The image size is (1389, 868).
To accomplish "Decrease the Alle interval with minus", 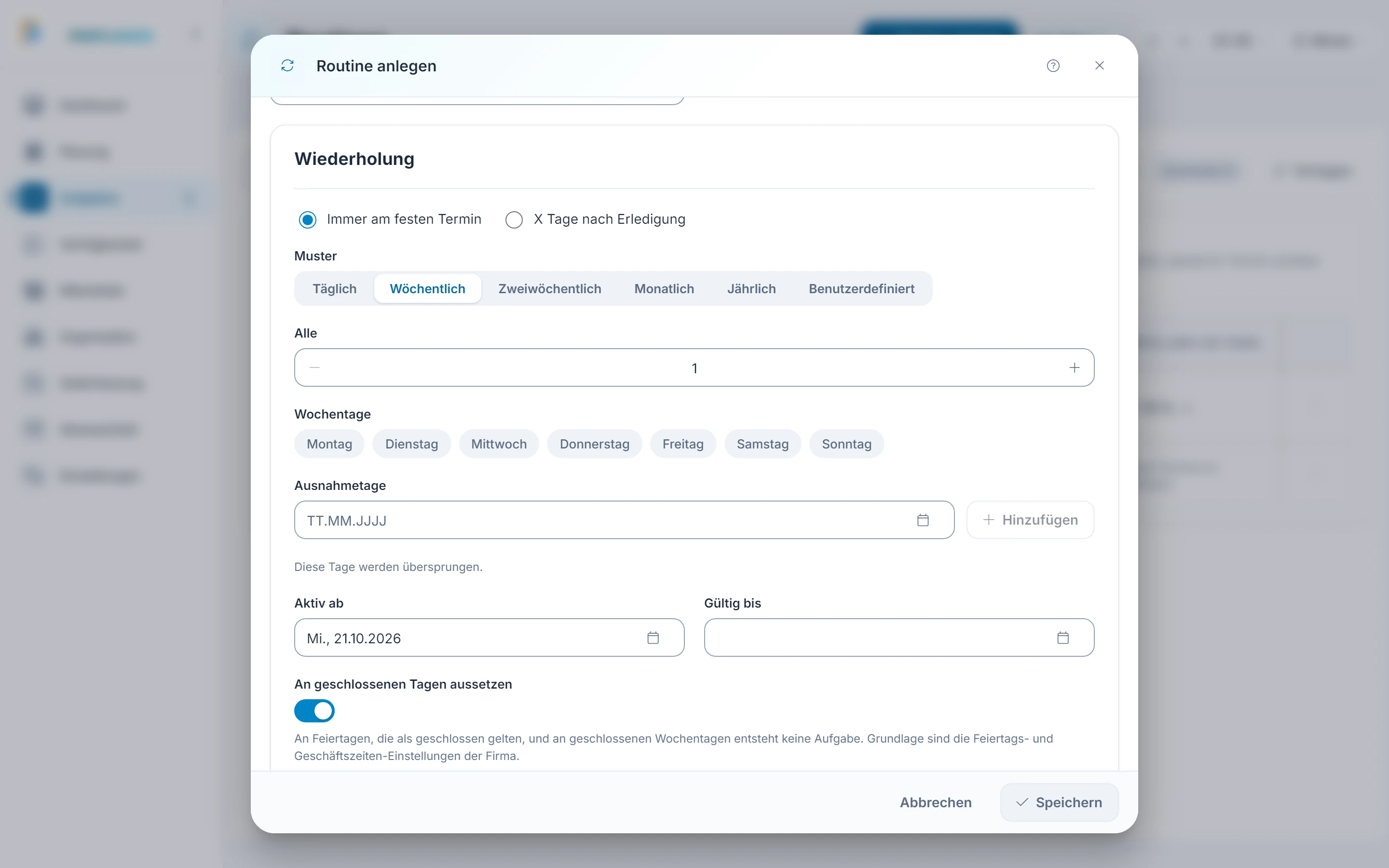I will [314, 367].
